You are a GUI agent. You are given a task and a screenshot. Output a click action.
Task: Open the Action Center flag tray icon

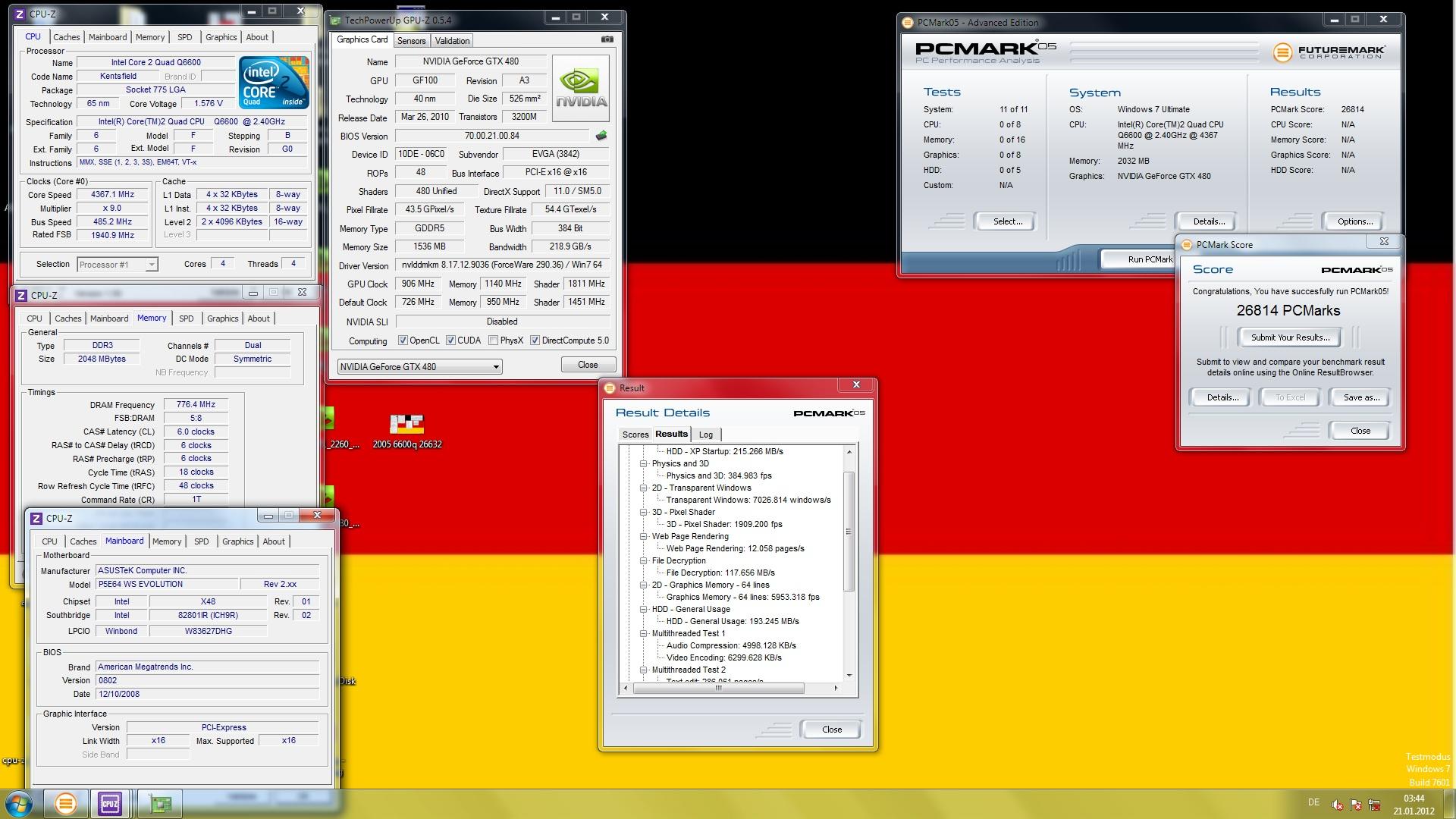tap(1356, 805)
